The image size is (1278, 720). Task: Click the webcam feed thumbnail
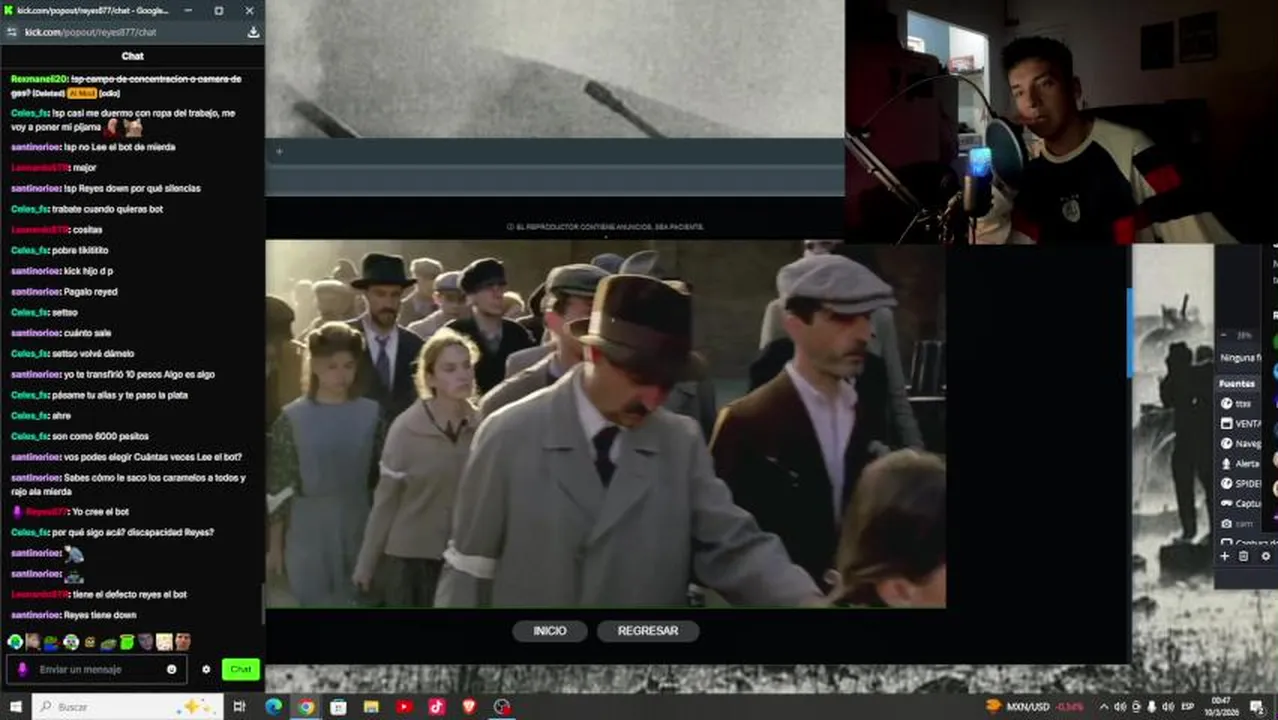(1061, 122)
